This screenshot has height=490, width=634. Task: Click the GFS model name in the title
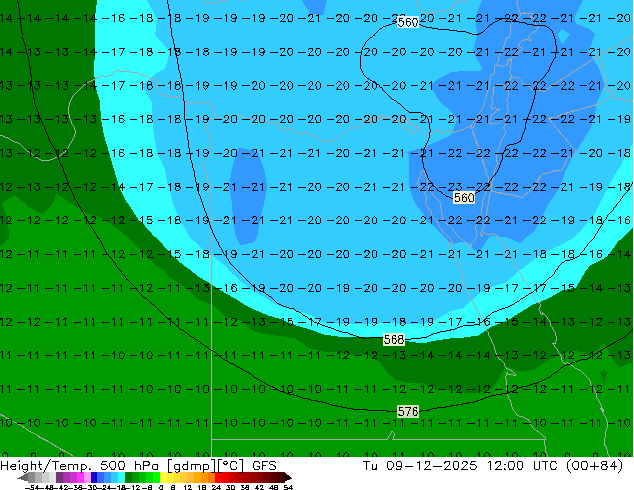point(264,466)
